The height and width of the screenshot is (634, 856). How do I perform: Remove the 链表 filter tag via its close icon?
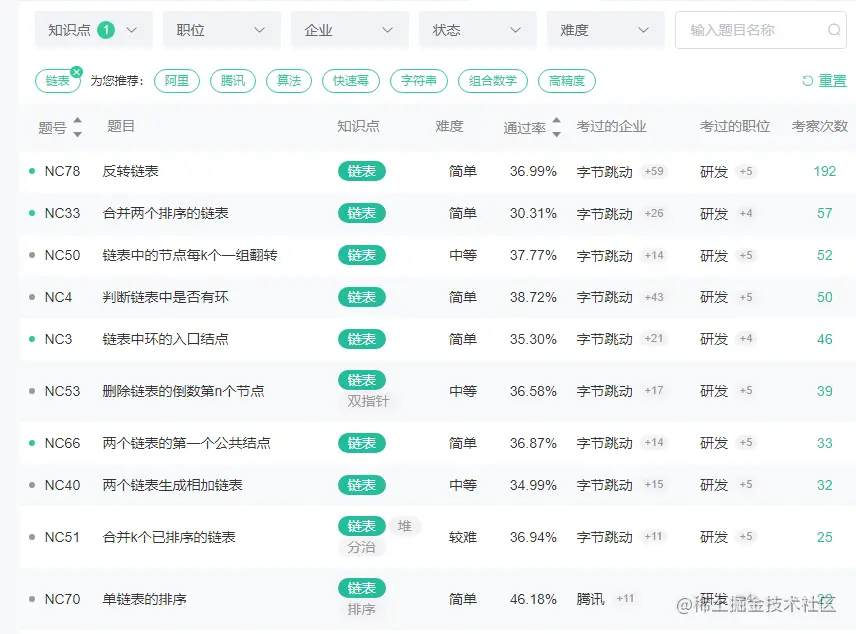coord(76,72)
